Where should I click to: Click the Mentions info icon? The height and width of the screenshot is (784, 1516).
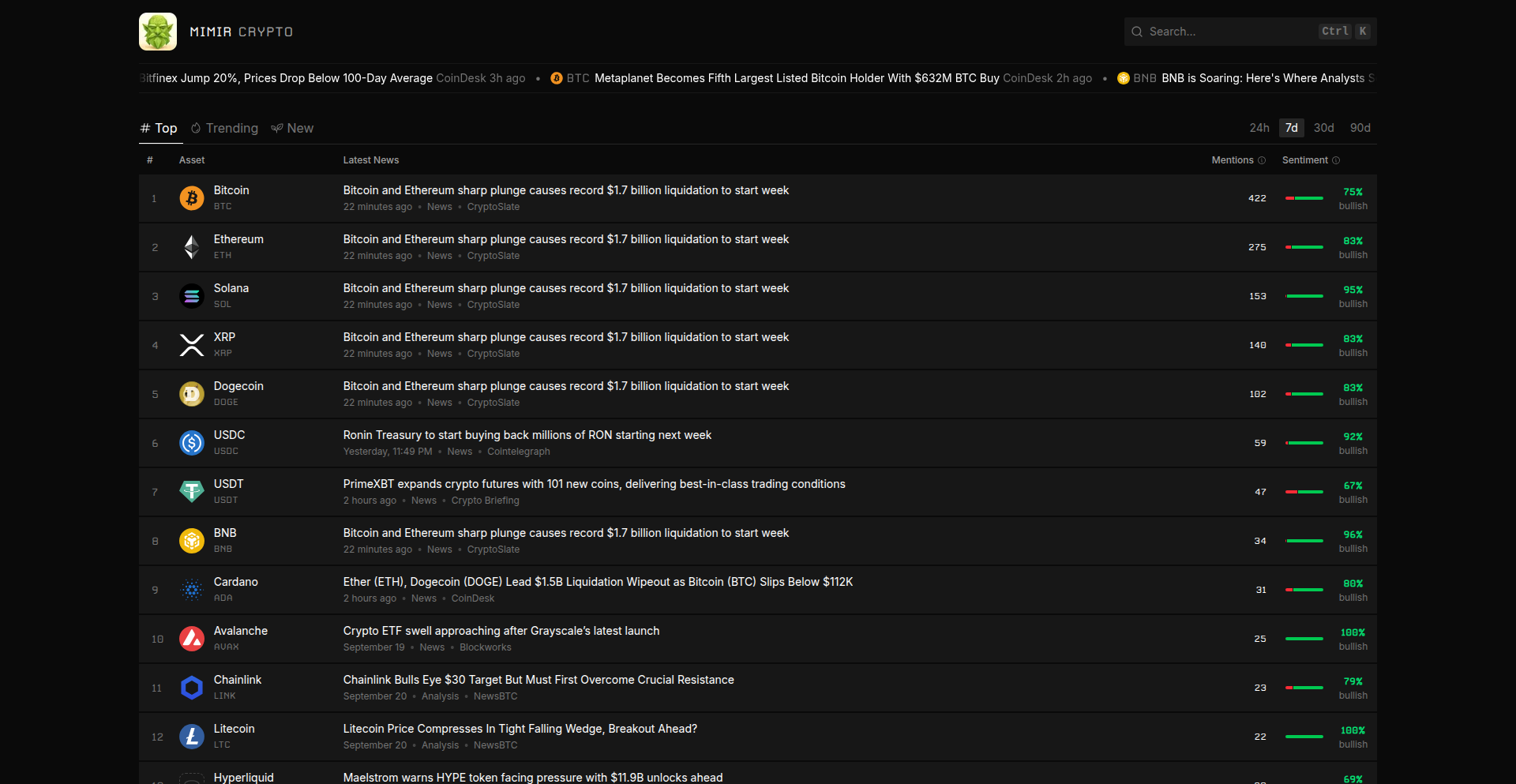pos(1262,160)
